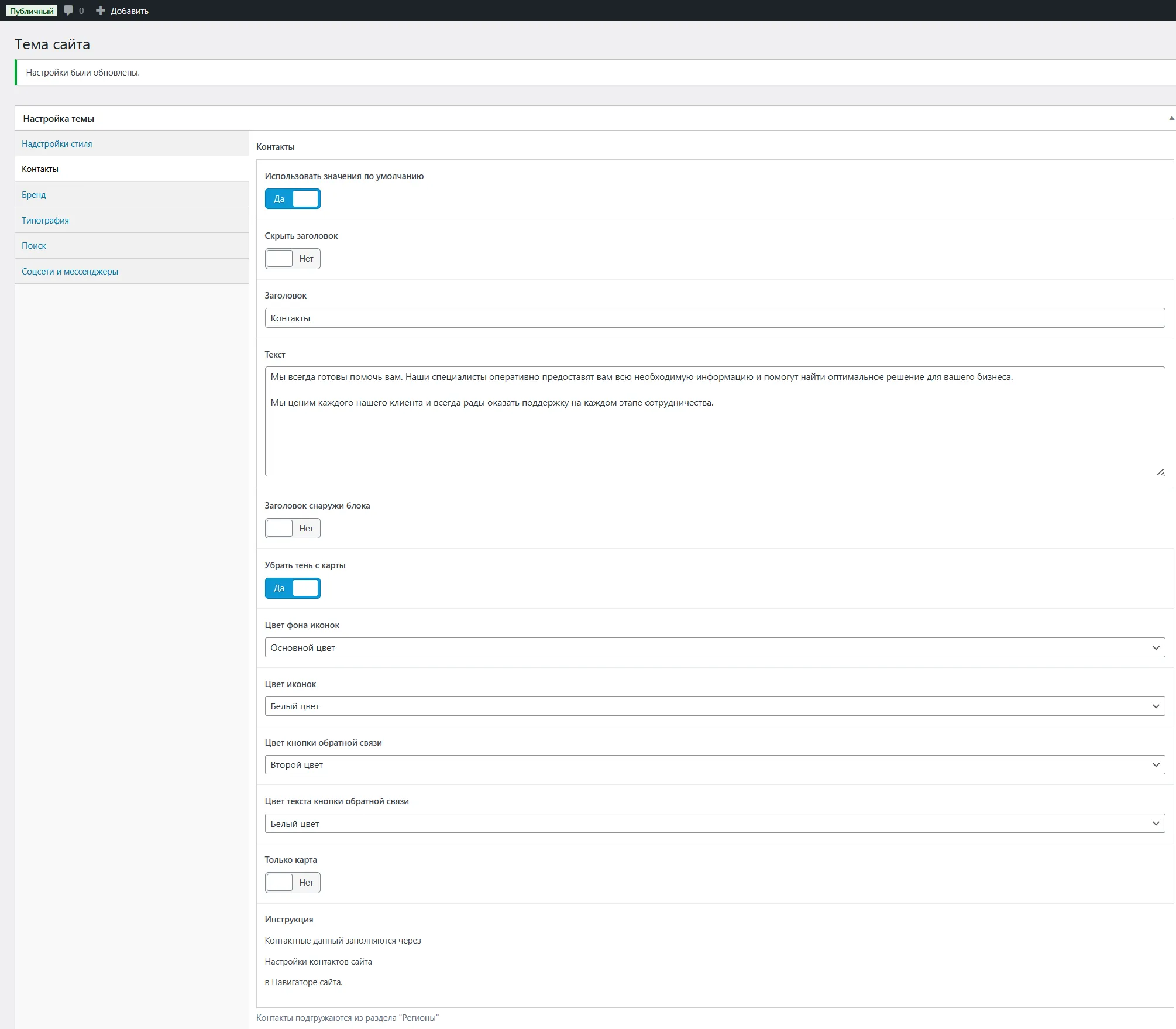Image resolution: width=1176 pixels, height=1029 pixels.
Task: Open the Цвет фона иконок dropdown
Action: (x=714, y=648)
